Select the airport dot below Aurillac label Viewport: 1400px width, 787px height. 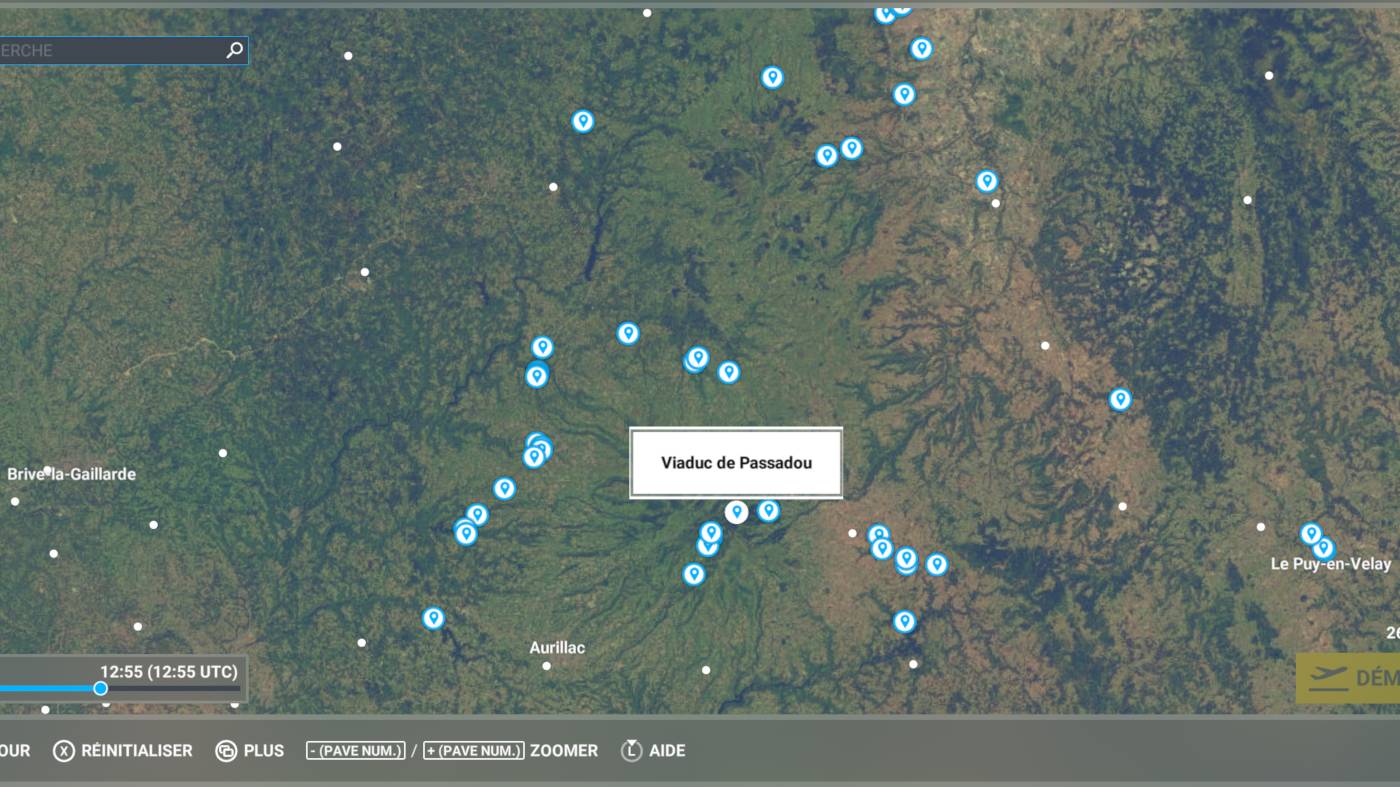point(546,666)
